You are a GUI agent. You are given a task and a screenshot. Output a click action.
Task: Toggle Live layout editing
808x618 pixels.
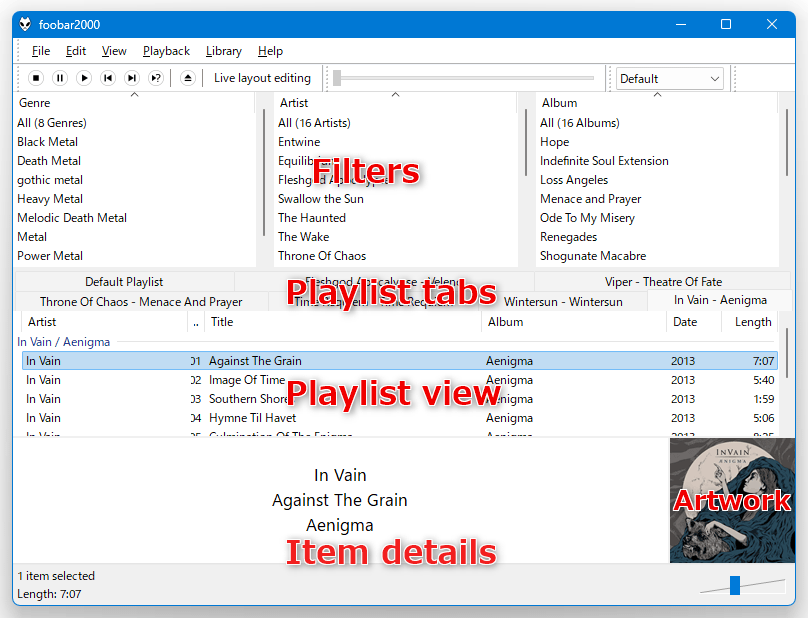point(262,78)
